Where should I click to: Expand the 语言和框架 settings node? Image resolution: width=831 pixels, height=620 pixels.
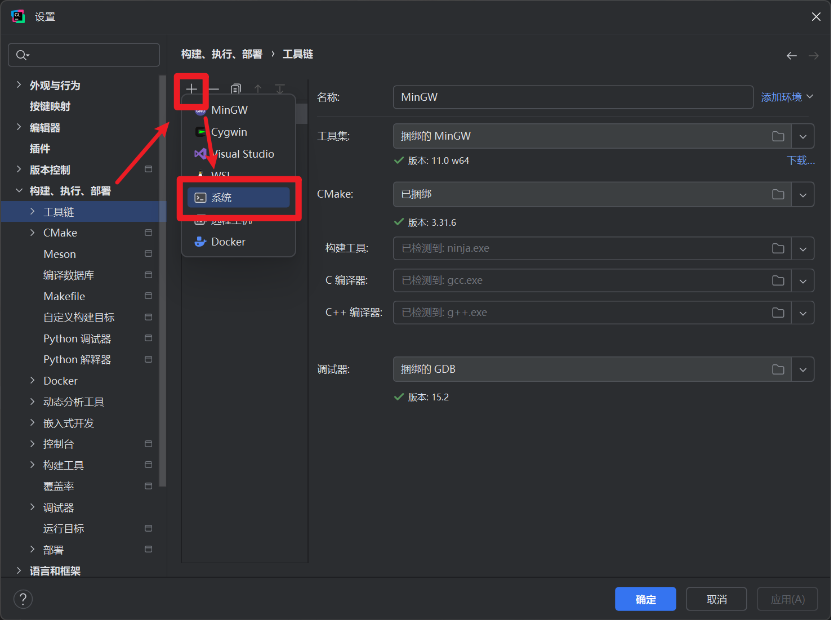[19, 571]
